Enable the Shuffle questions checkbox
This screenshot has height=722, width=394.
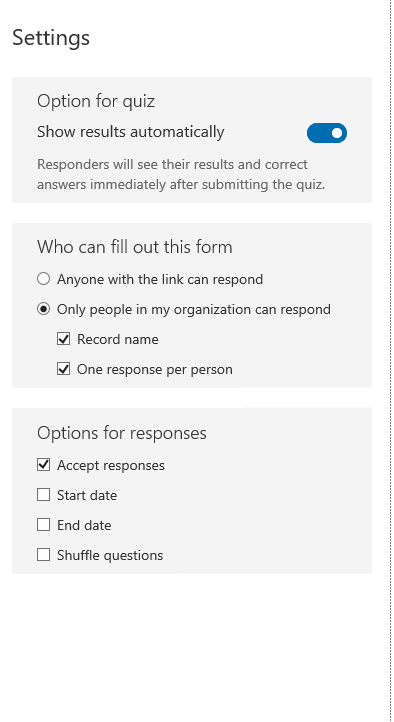(x=43, y=555)
